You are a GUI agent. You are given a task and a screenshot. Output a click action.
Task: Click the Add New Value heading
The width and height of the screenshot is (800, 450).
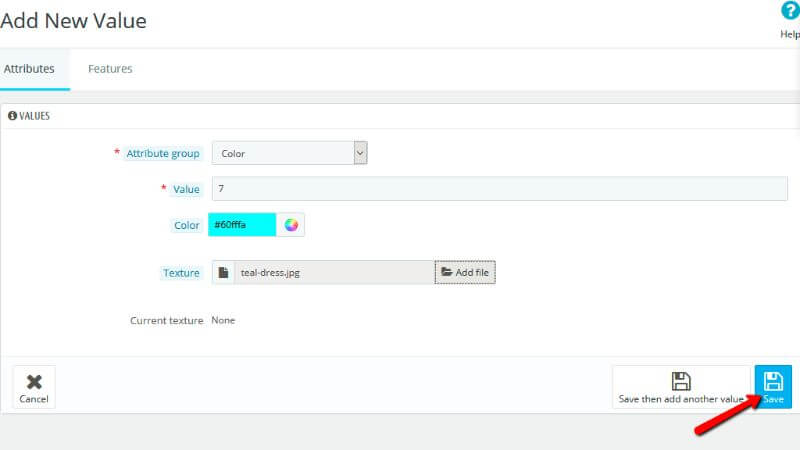tap(73, 21)
